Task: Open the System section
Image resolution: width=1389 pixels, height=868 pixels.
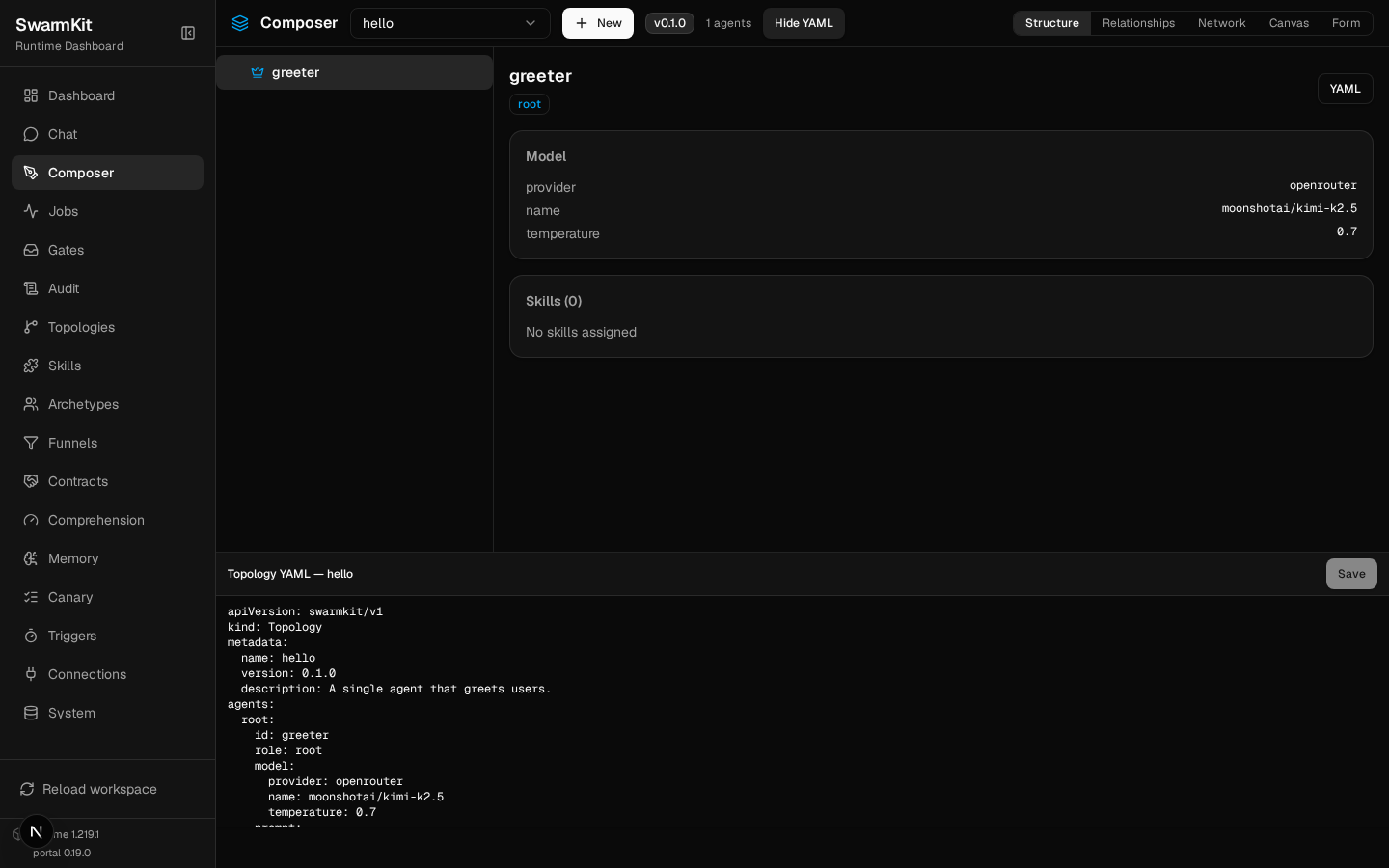Action: click(107, 713)
